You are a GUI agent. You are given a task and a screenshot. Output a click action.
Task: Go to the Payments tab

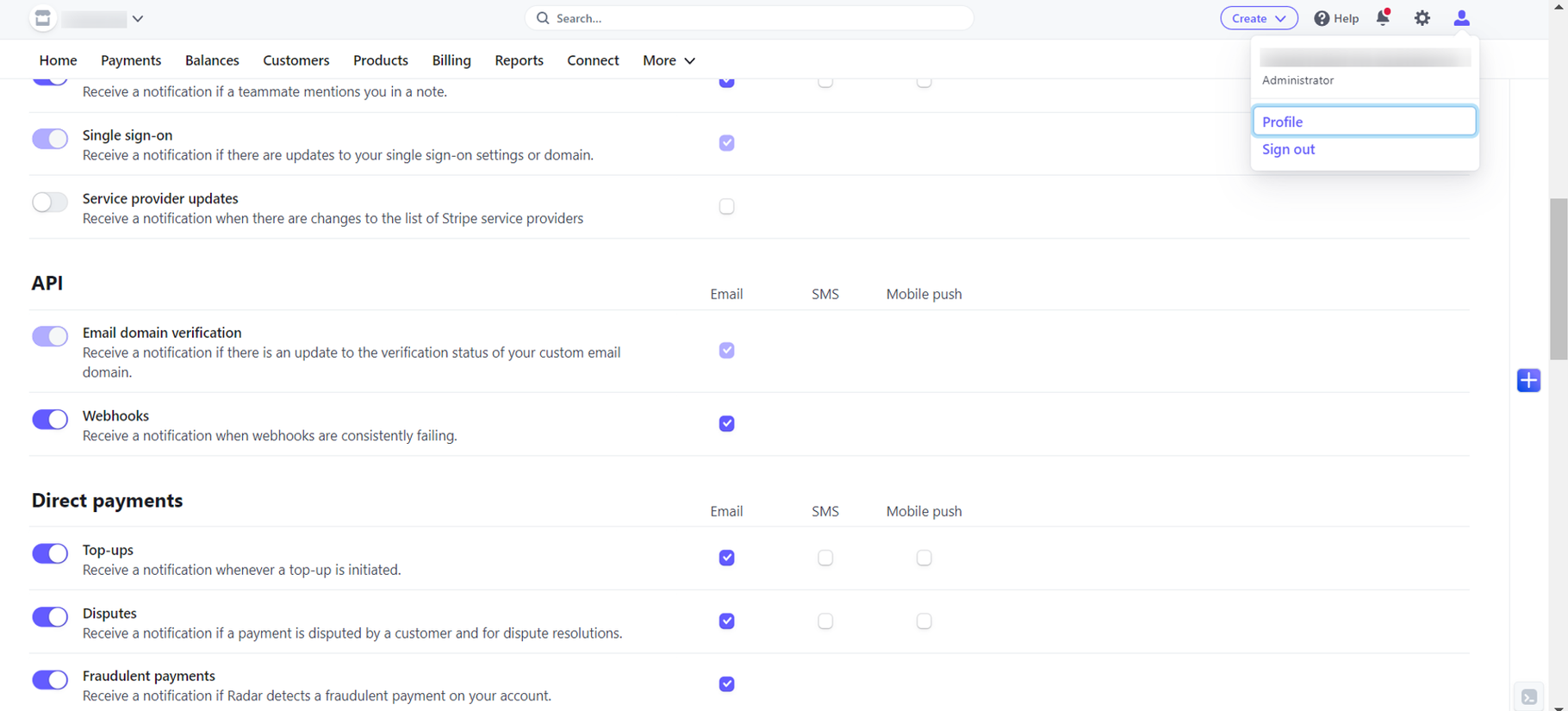131,60
